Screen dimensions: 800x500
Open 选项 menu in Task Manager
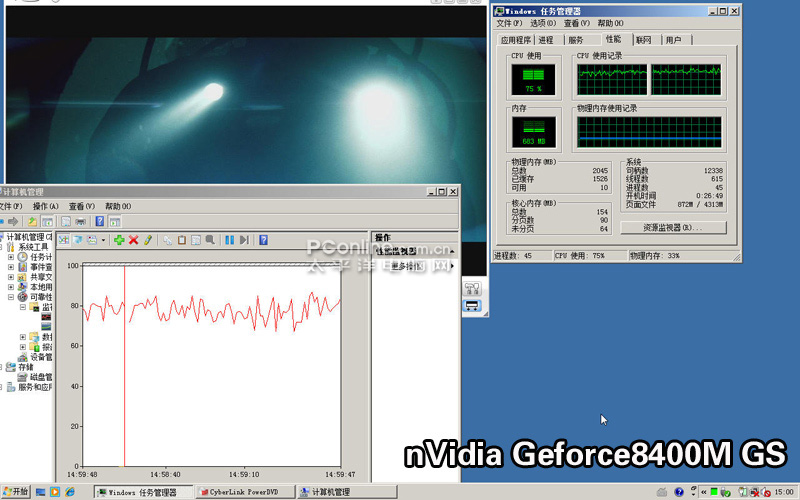pyautogui.click(x=543, y=23)
